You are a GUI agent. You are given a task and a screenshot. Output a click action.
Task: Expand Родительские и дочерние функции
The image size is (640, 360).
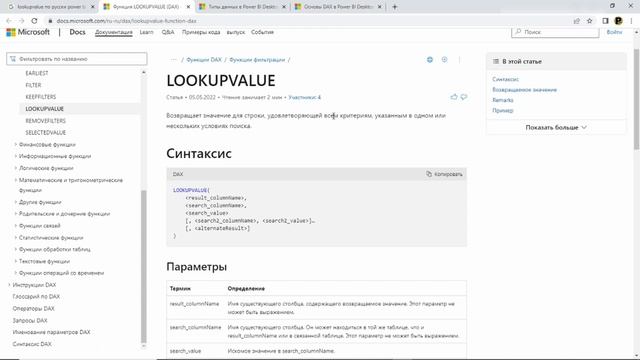(64, 214)
